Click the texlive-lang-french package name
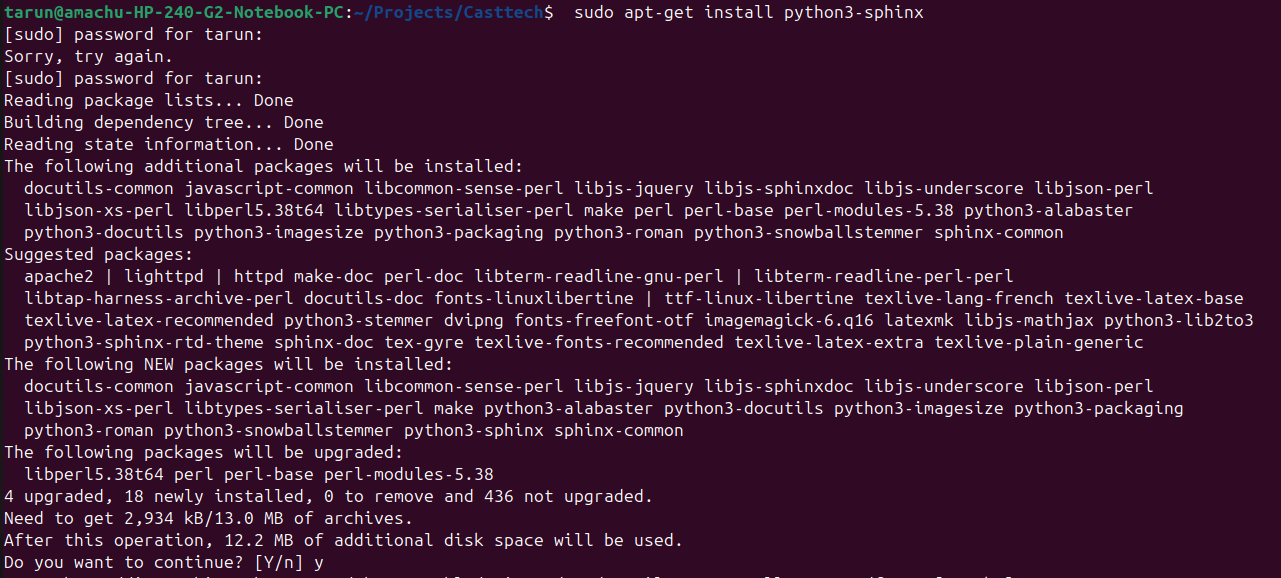Image resolution: width=1281 pixels, height=578 pixels. pyautogui.click(x=959, y=298)
